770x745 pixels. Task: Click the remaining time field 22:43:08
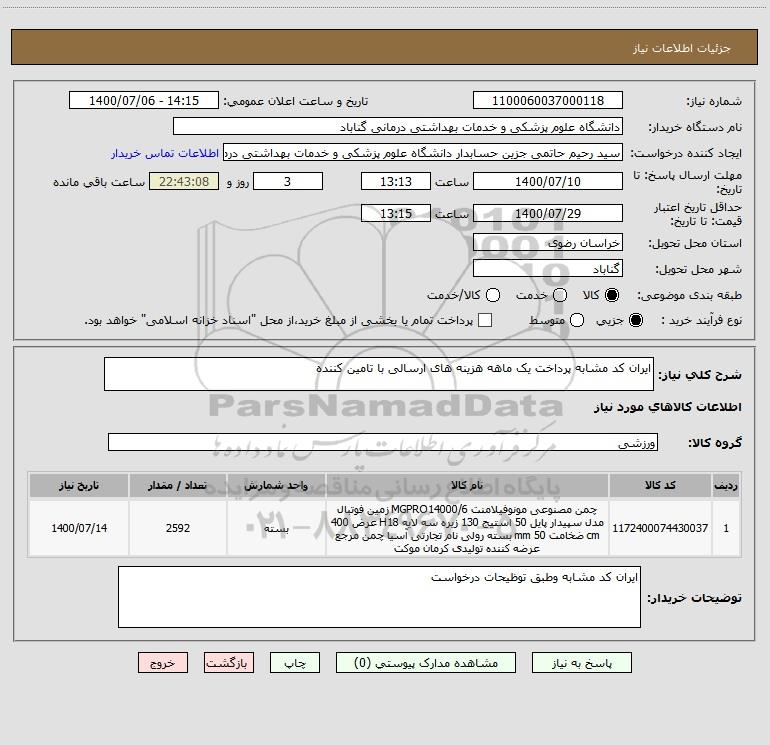184,181
